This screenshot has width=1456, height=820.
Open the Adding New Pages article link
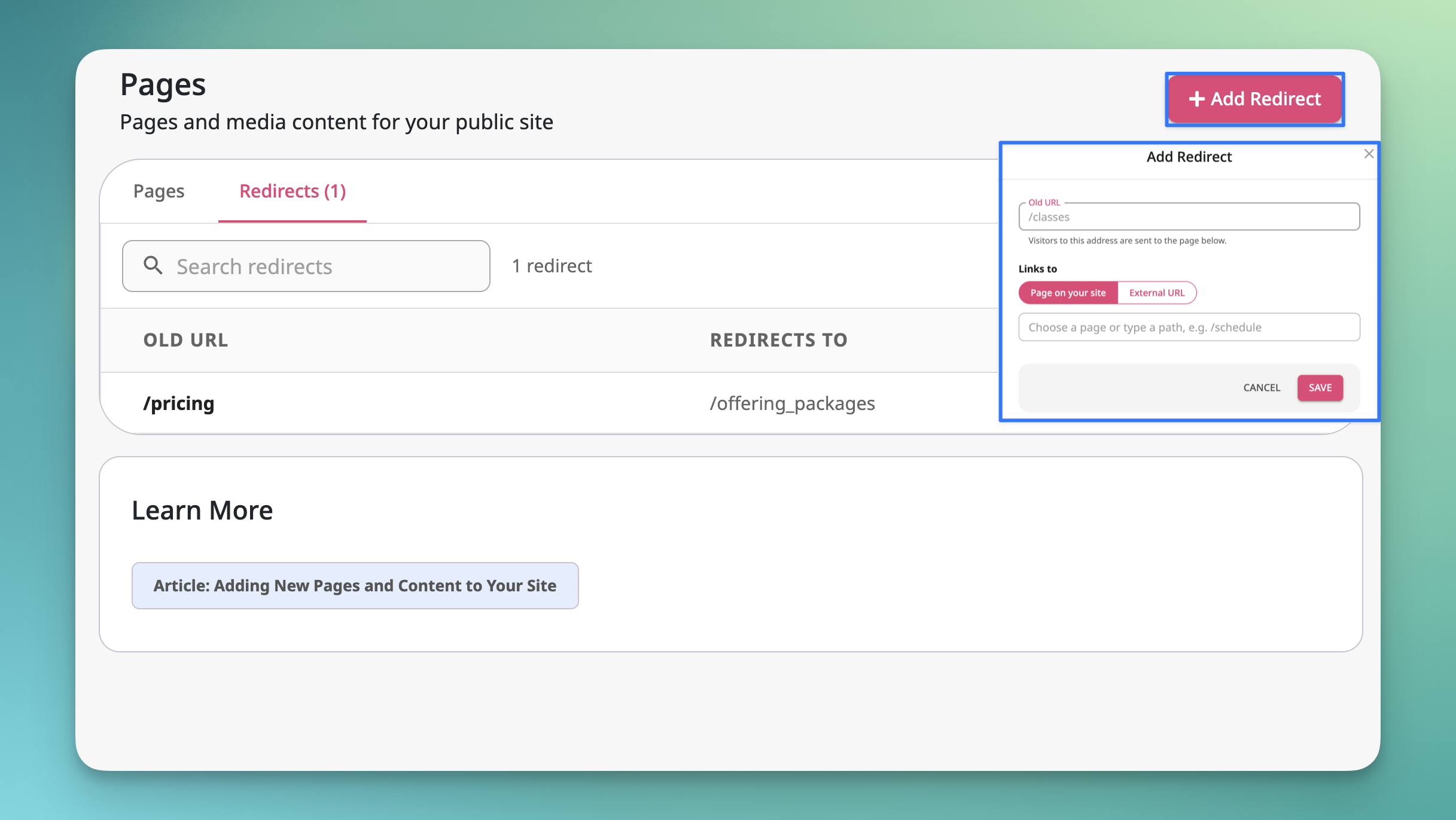coord(355,585)
